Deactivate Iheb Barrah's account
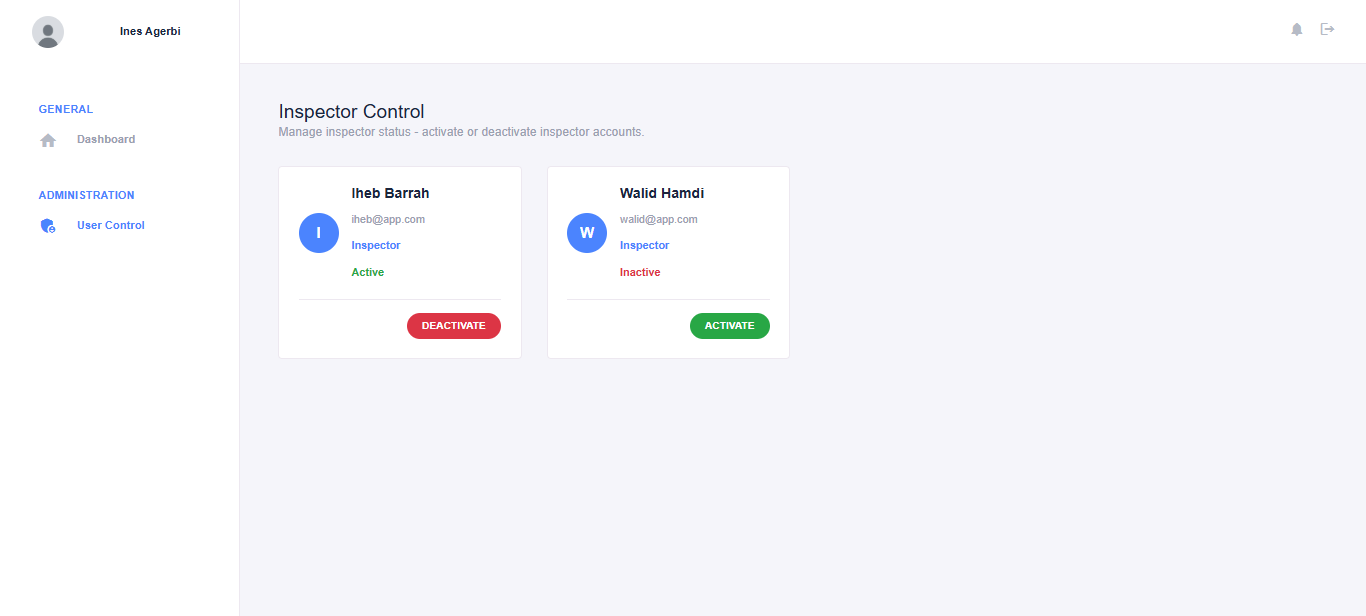 (453, 325)
